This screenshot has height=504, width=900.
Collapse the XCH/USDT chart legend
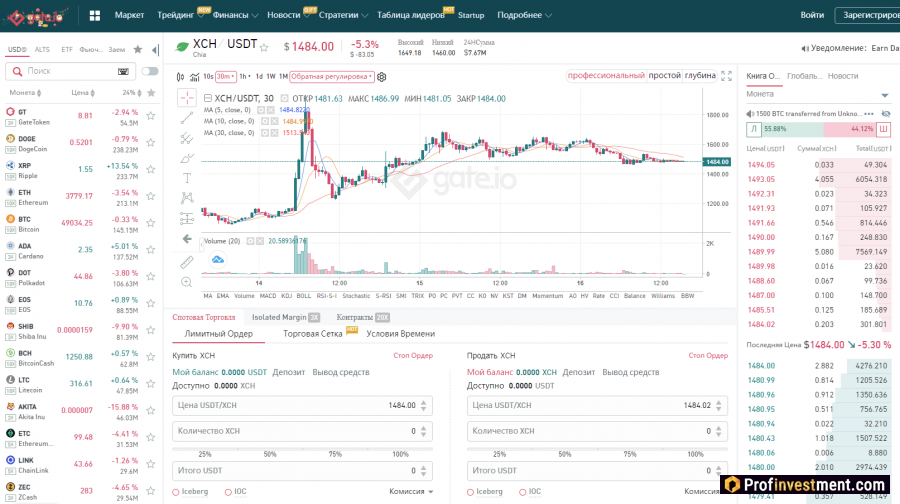[208, 98]
